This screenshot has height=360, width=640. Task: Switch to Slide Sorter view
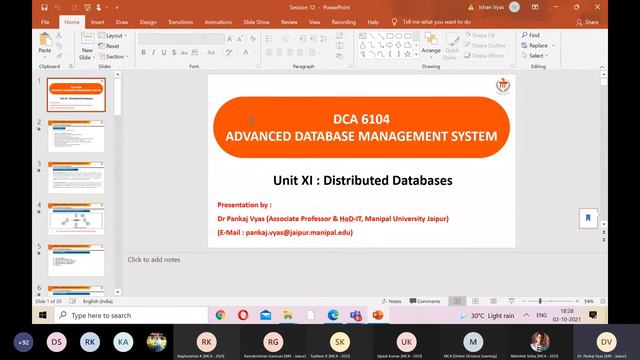tap(476, 301)
